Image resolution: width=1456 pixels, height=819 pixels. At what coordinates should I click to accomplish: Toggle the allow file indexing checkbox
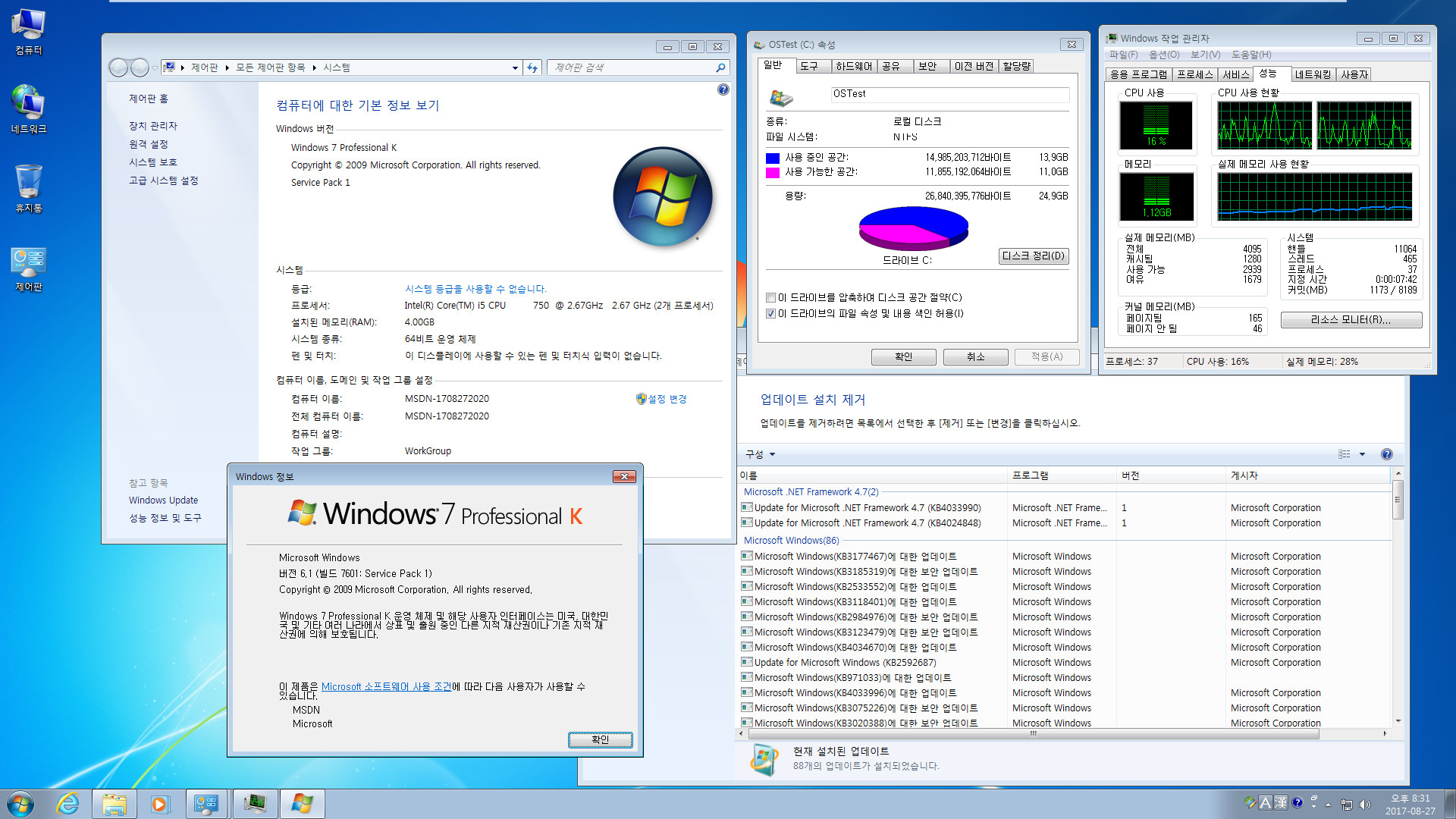tap(771, 313)
